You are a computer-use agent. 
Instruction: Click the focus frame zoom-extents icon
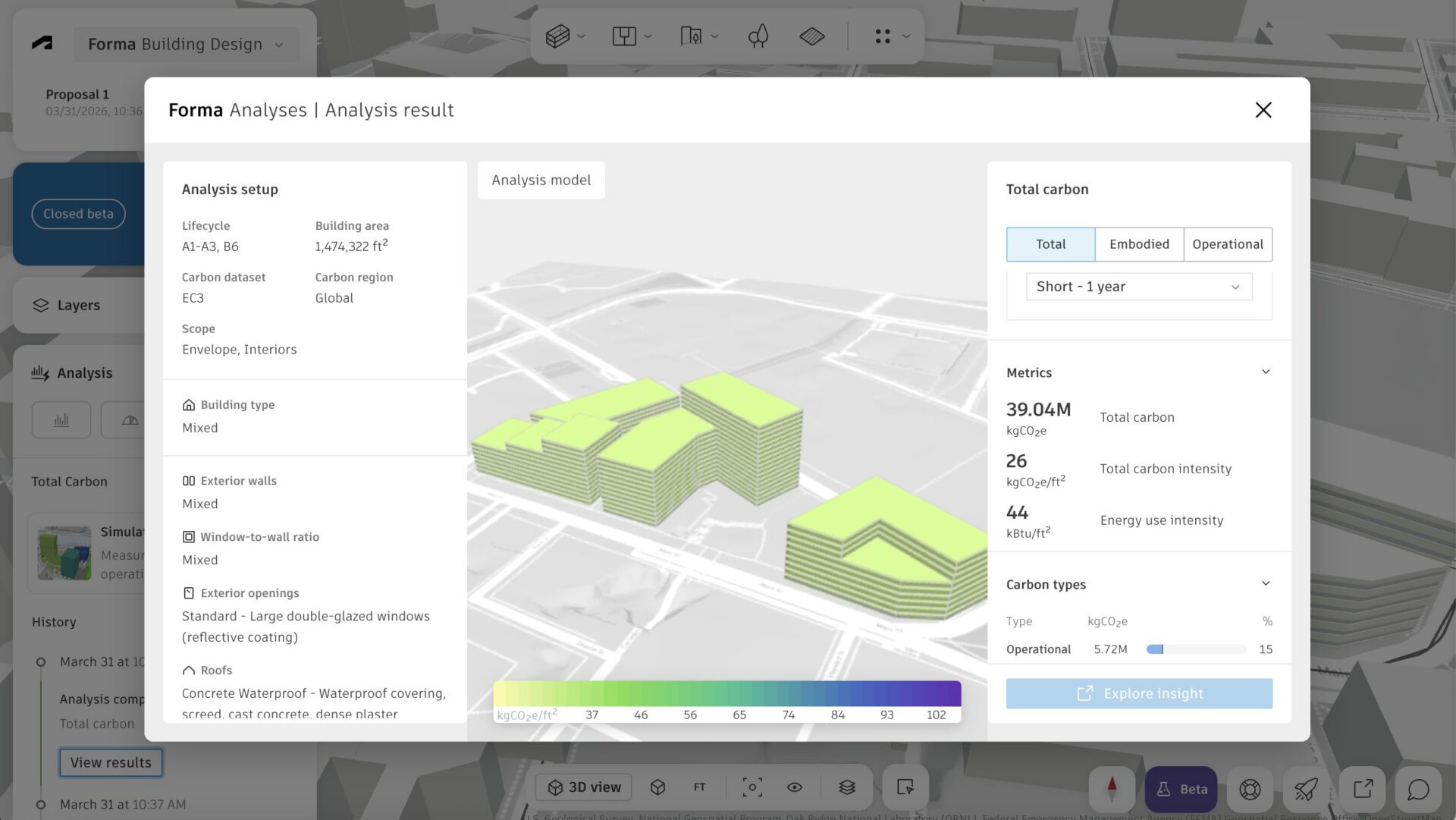pyautogui.click(x=752, y=787)
